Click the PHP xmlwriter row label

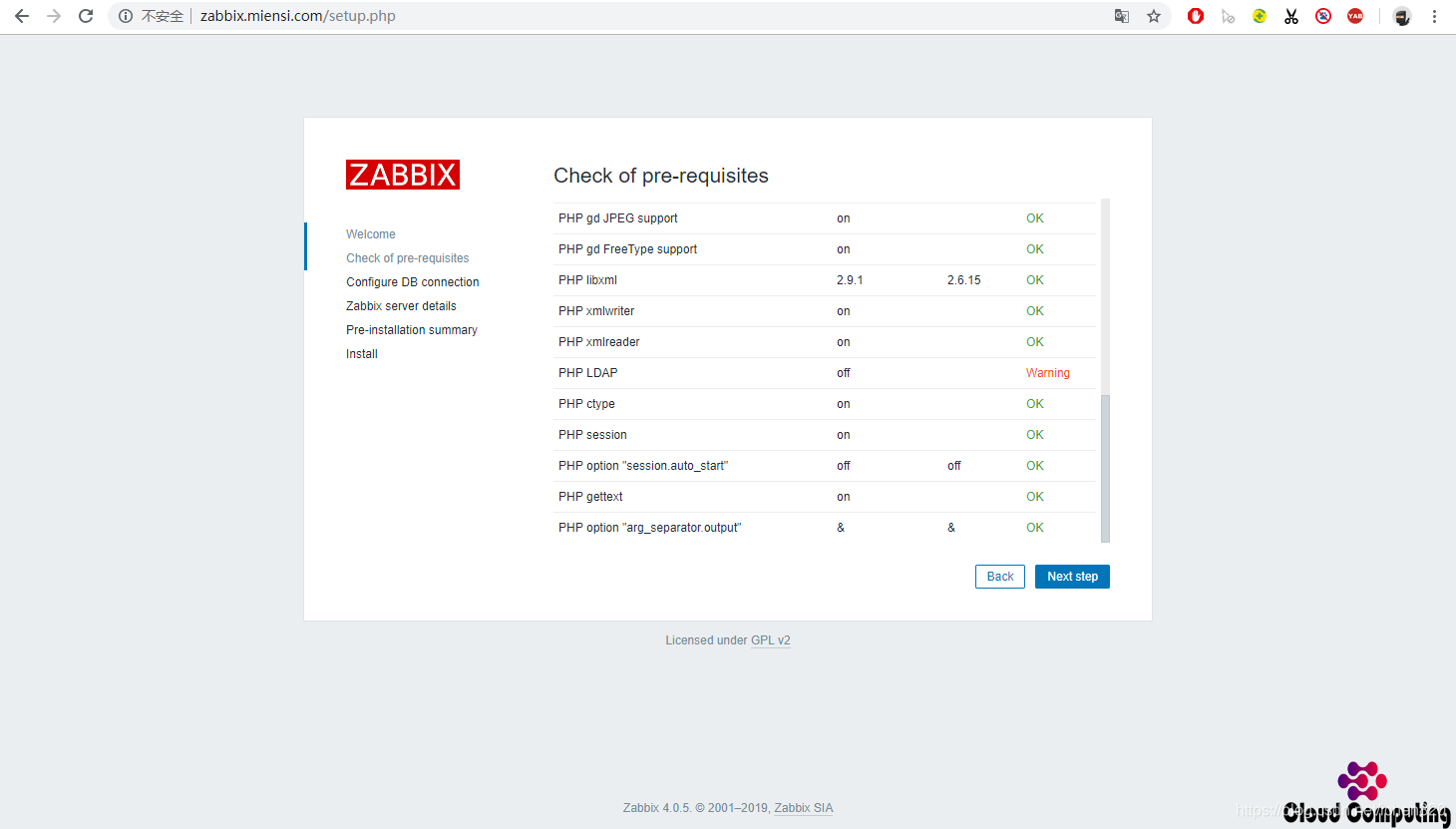tap(596, 311)
